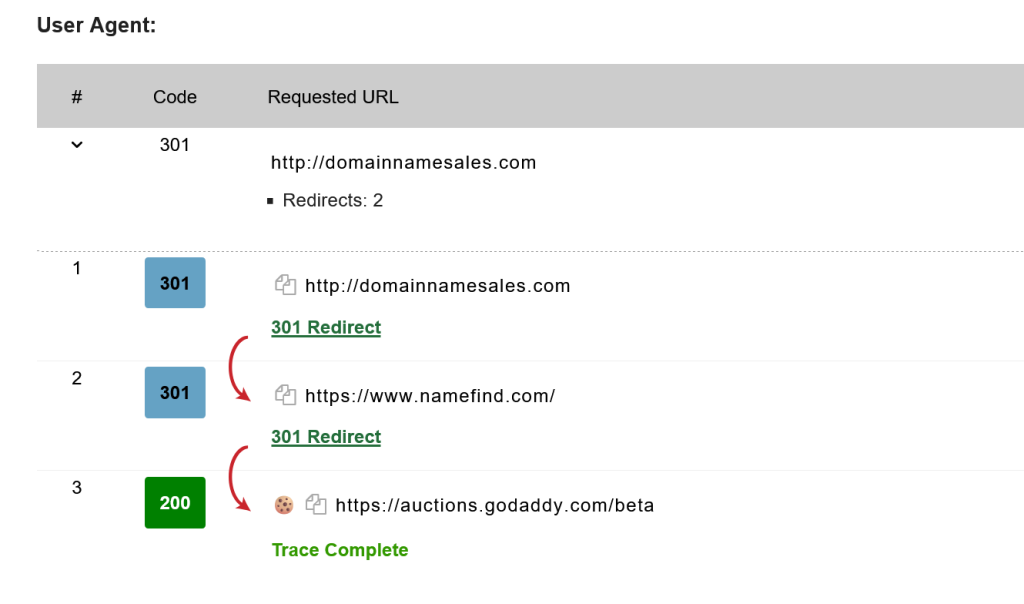Screen dimensions: 1024x604
Task: Click the Code column header
Action: click(175, 97)
